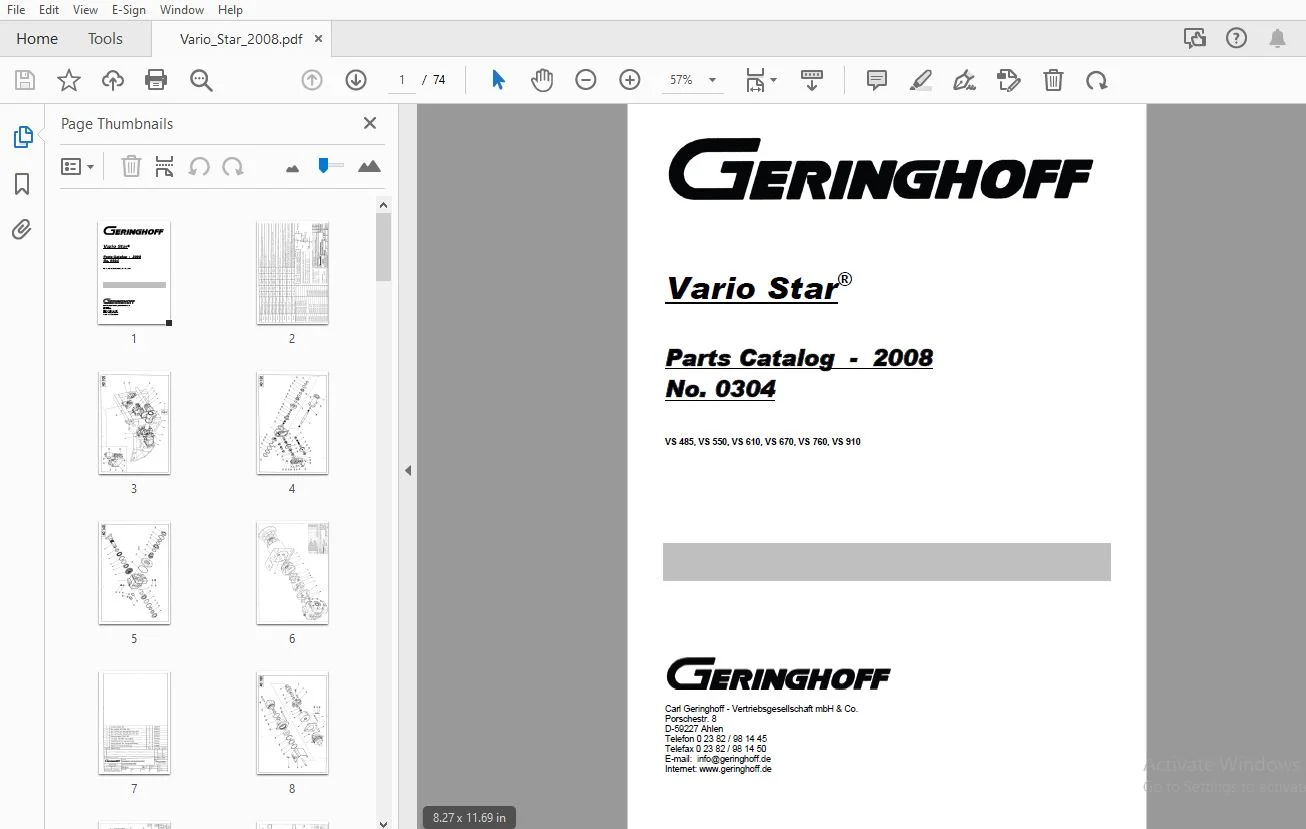Go to the next page arrow
Image resolution: width=1306 pixels, height=829 pixels.
tap(356, 80)
